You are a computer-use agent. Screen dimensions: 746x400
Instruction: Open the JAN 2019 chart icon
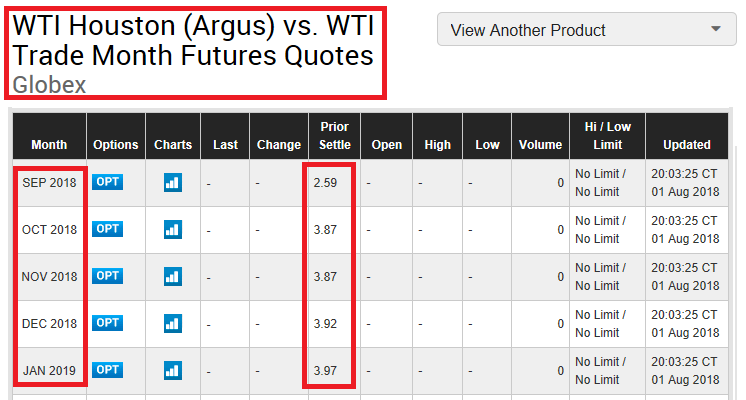pos(173,371)
